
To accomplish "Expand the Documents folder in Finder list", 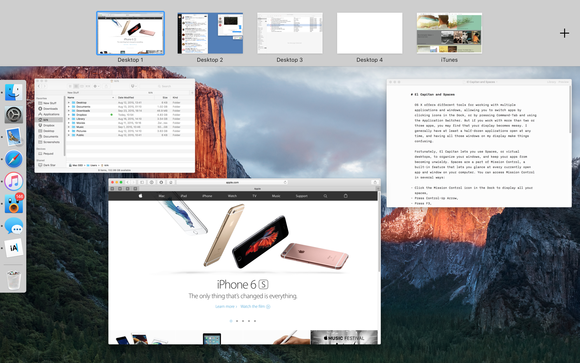I will coord(69,107).
